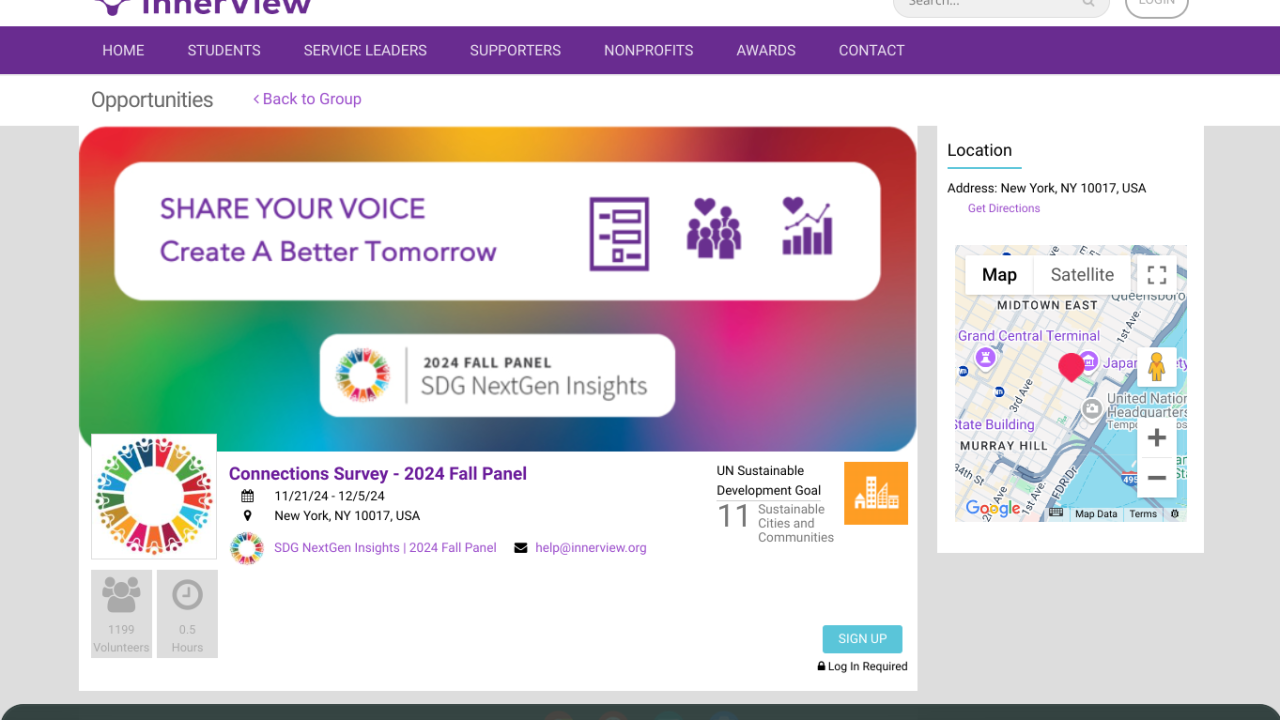Navigate to NONPROFITS

[648, 50]
